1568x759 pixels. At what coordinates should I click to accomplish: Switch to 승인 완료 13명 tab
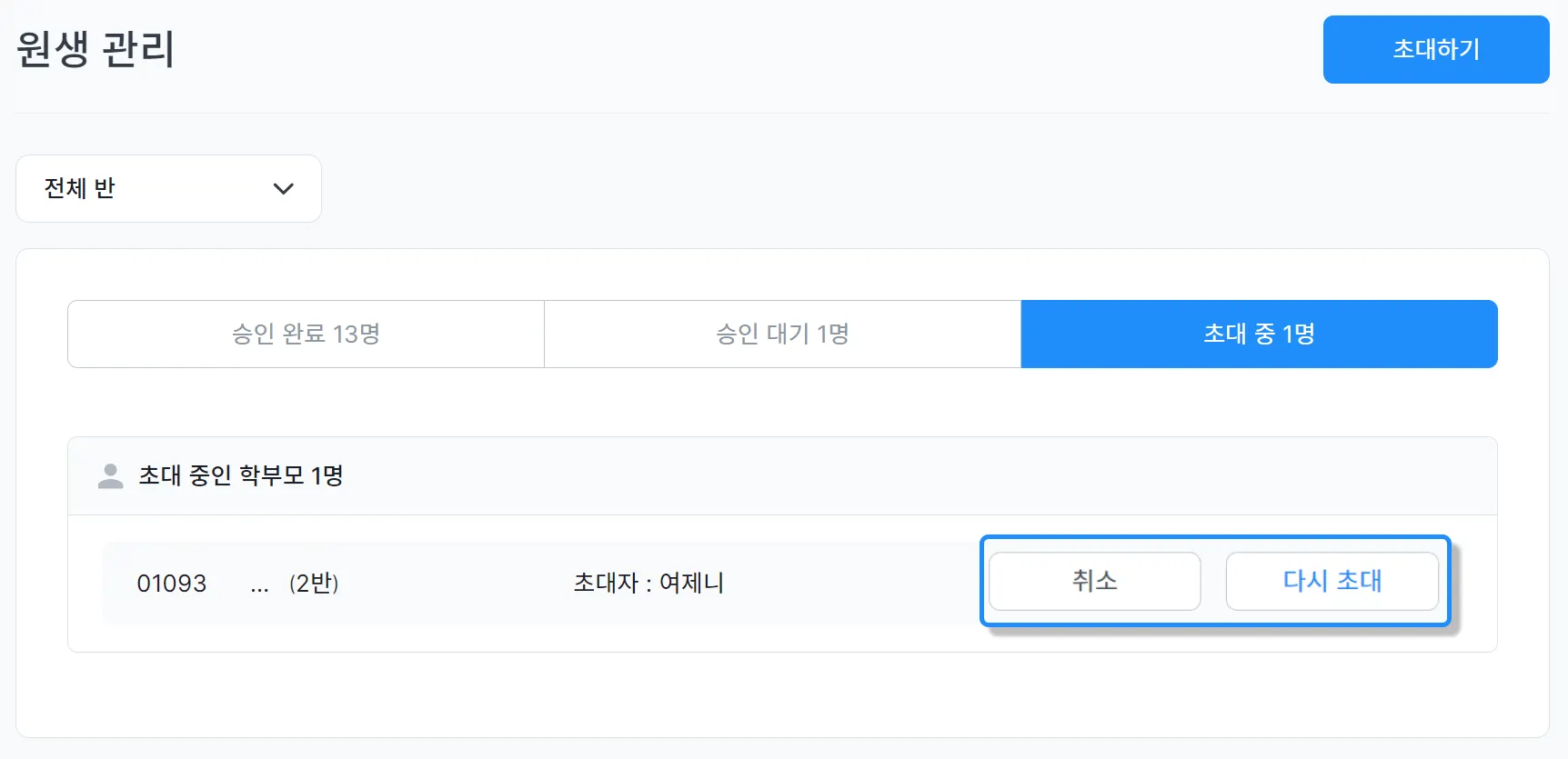click(306, 334)
